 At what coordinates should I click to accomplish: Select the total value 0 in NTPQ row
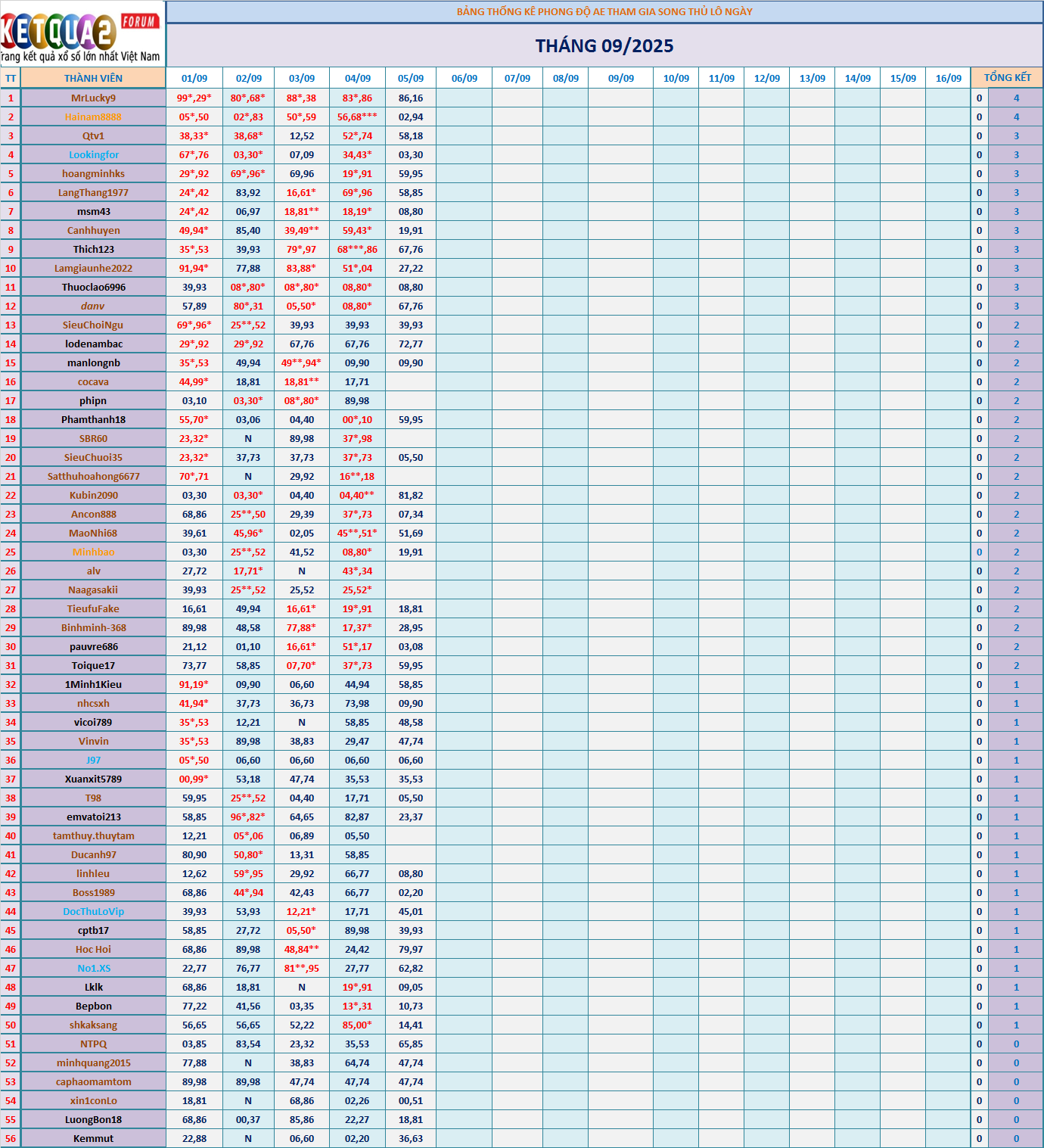[1016, 1044]
